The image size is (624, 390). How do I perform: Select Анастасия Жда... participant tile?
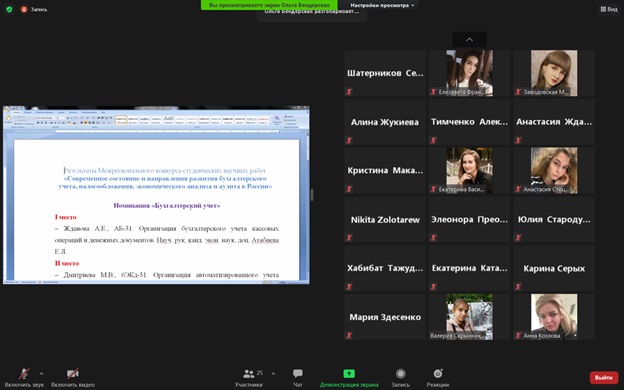point(554,122)
